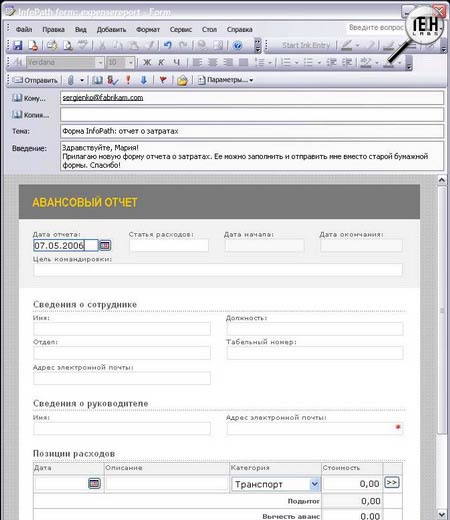Click the Undo arrow icon

click(x=168, y=45)
